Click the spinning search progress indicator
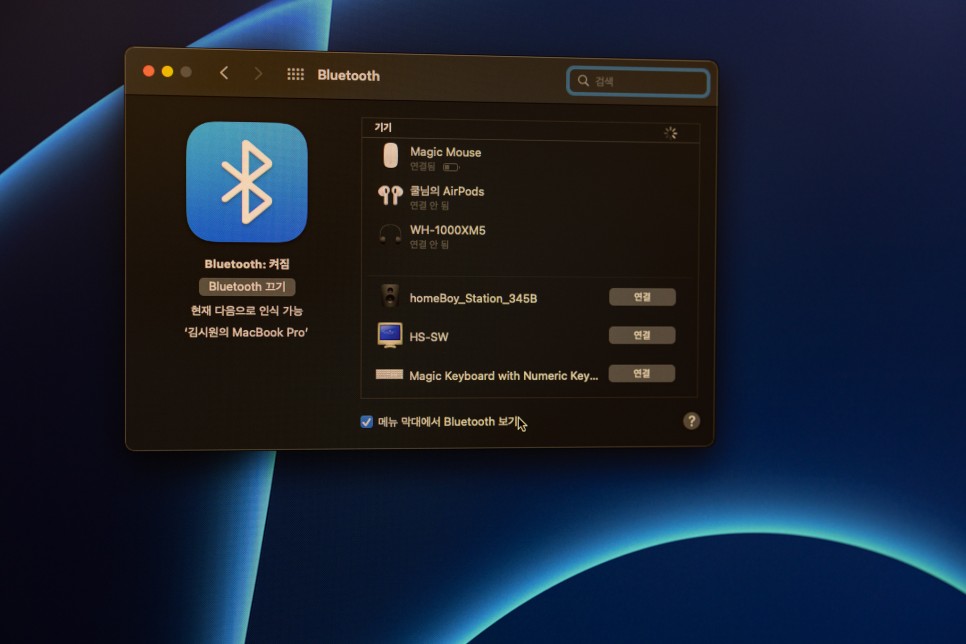Viewport: 966px width, 644px height. (671, 132)
